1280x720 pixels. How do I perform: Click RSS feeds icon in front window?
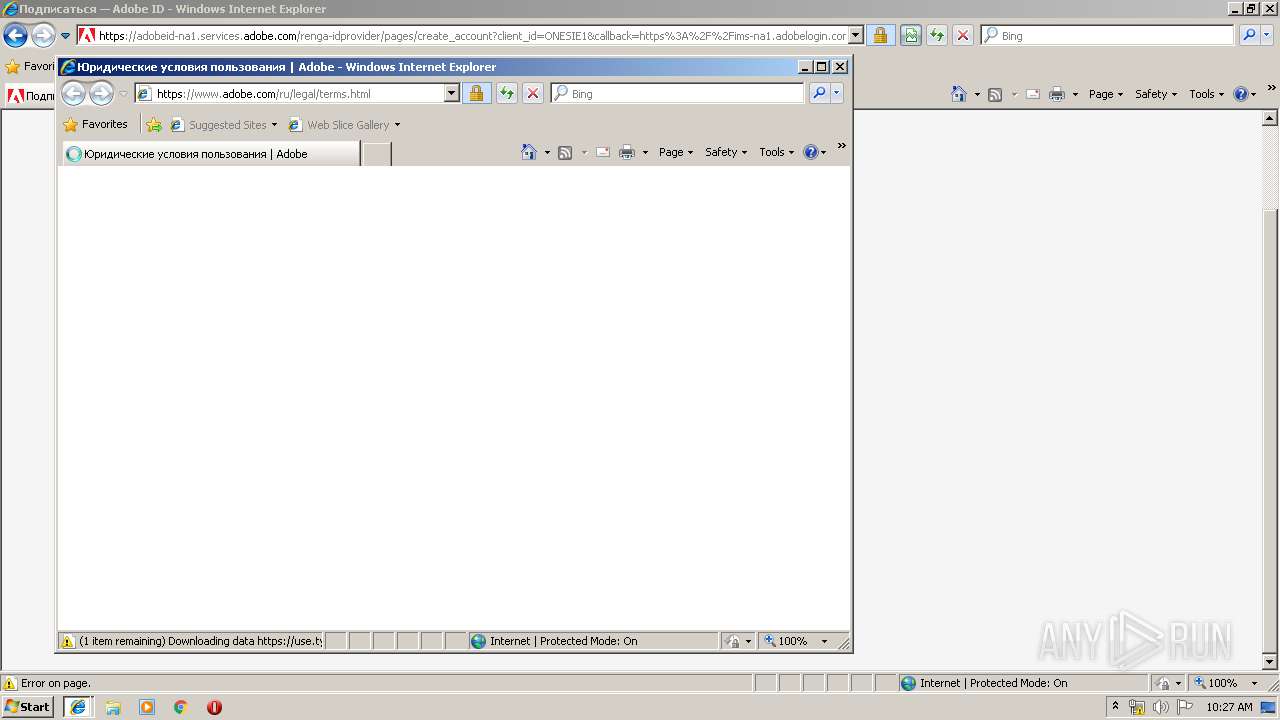pos(565,152)
